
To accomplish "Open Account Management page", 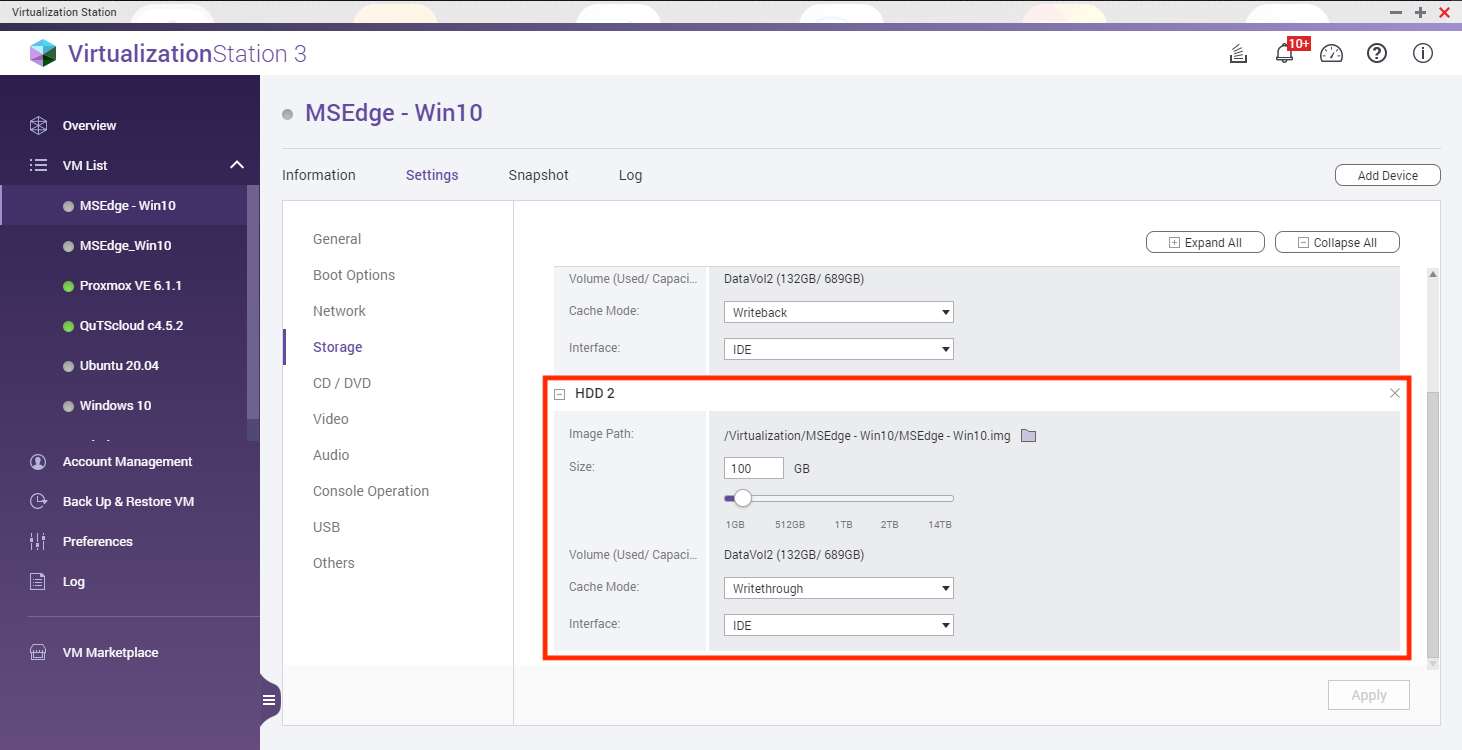I will (x=130, y=462).
